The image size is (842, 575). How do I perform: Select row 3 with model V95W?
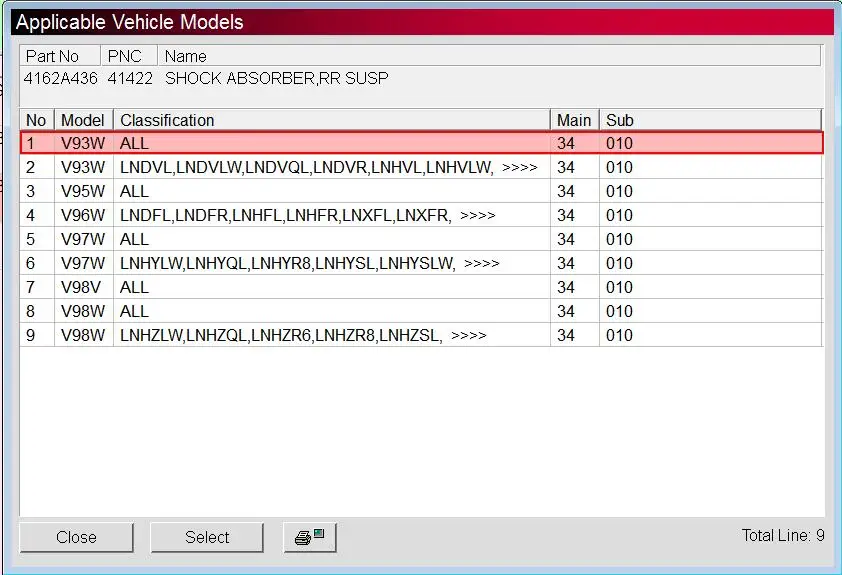pyautogui.click(x=422, y=191)
